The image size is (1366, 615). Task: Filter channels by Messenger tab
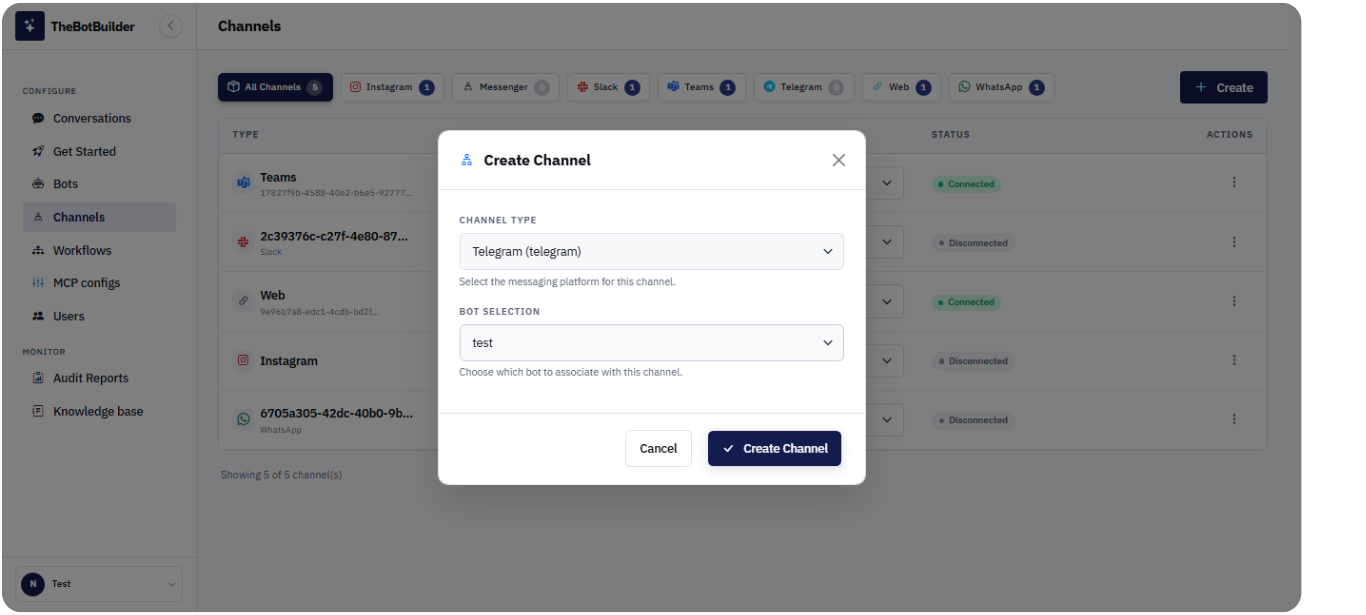point(505,87)
